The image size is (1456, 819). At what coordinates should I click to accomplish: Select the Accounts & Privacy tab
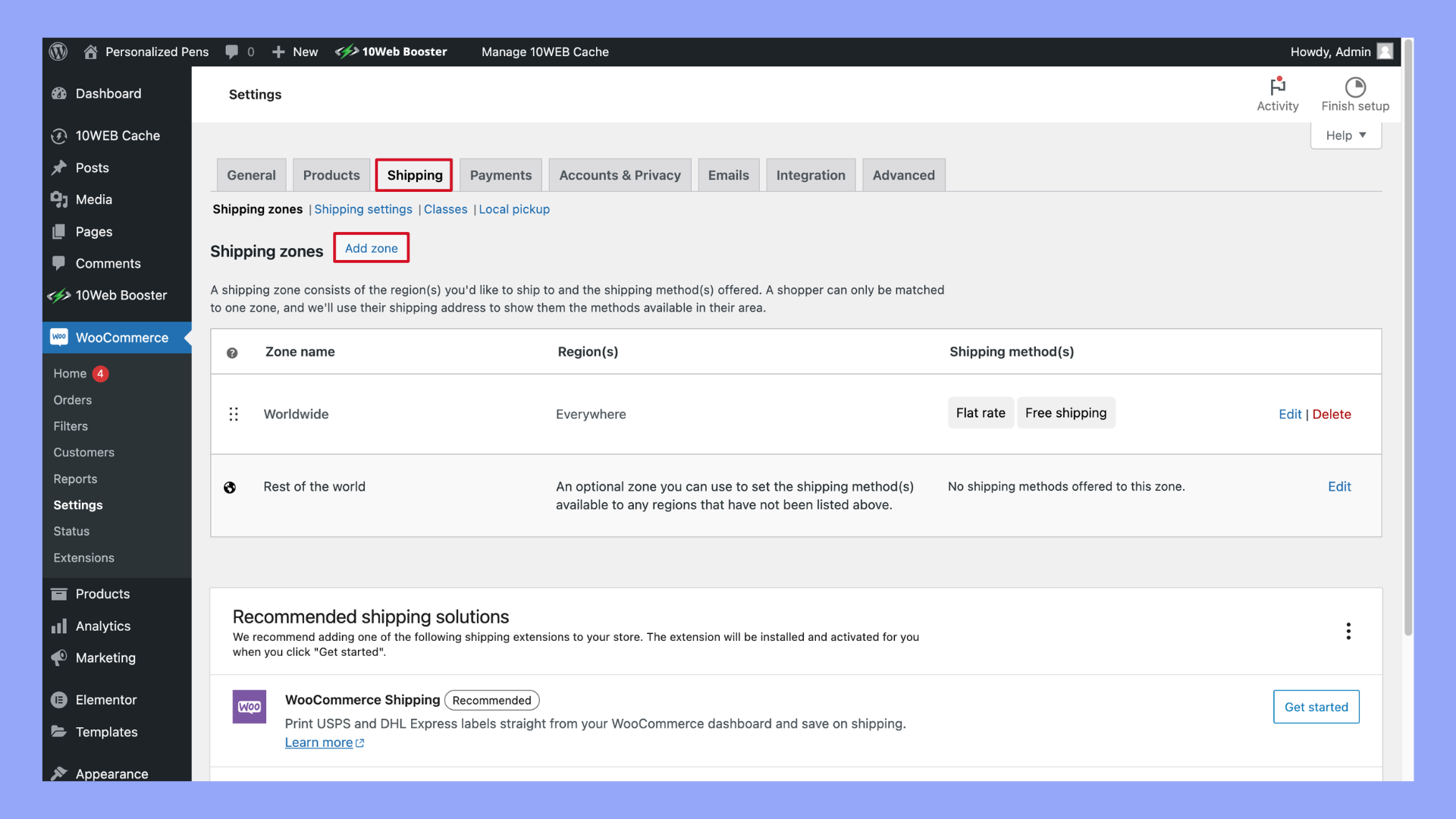tap(620, 175)
